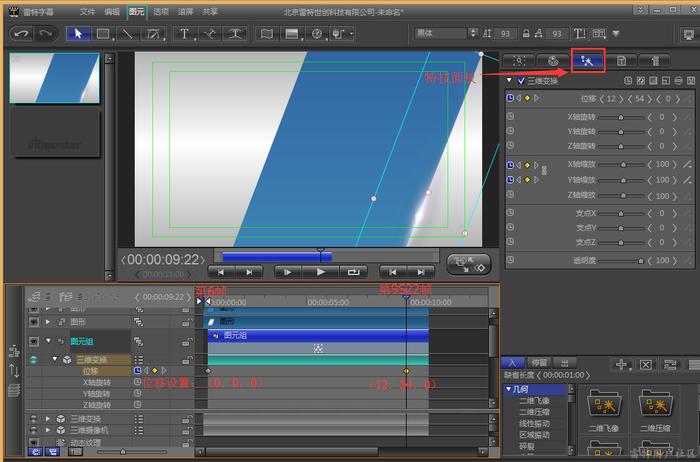Open the fifth right-panel tab
Viewport: 700px width, 462px height.
point(655,61)
